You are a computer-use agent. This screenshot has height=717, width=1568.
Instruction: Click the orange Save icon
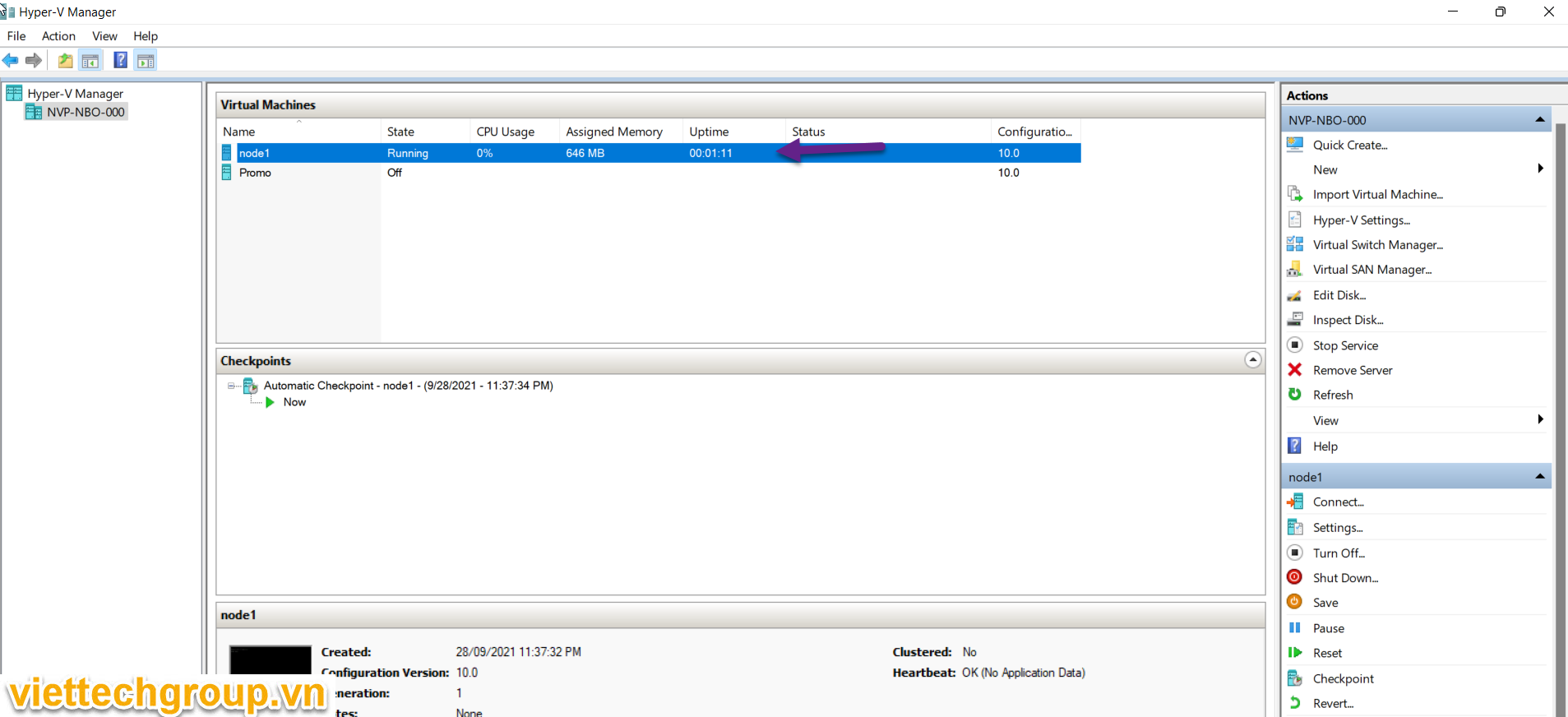coord(1295,602)
